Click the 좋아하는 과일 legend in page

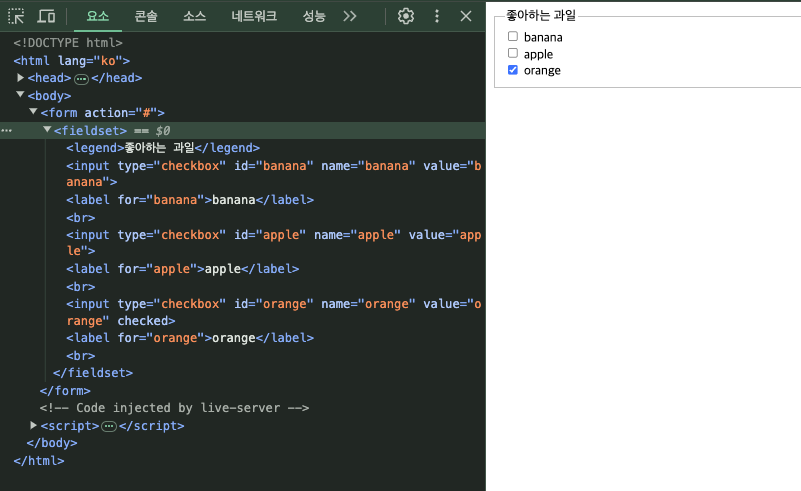pyautogui.click(x=541, y=16)
